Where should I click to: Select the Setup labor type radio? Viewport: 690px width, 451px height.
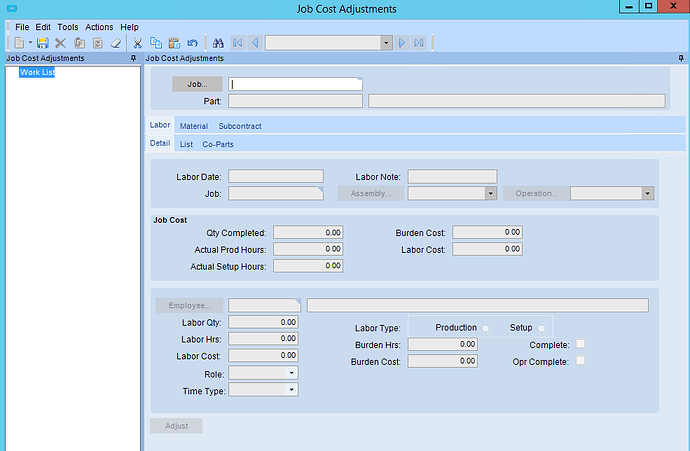pyautogui.click(x=541, y=328)
